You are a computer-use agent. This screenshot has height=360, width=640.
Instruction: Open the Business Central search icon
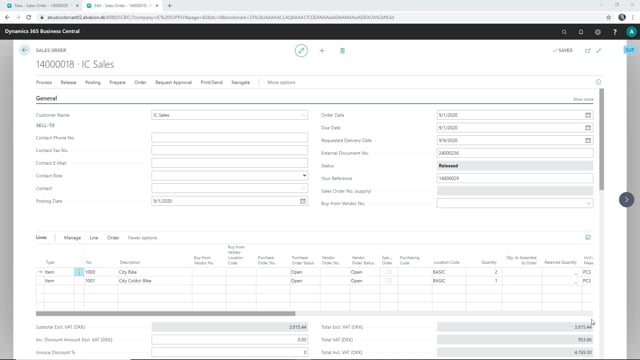(564, 32)
